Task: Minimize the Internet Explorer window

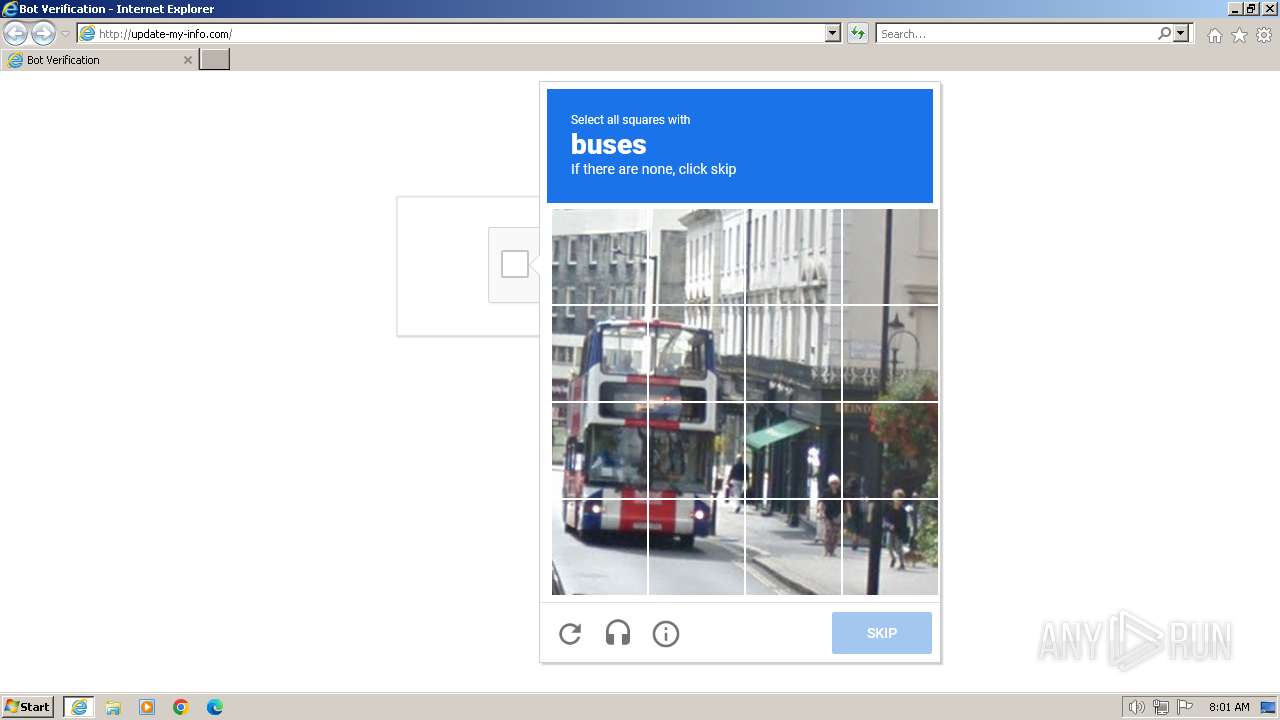Action: pos(1235,9)
